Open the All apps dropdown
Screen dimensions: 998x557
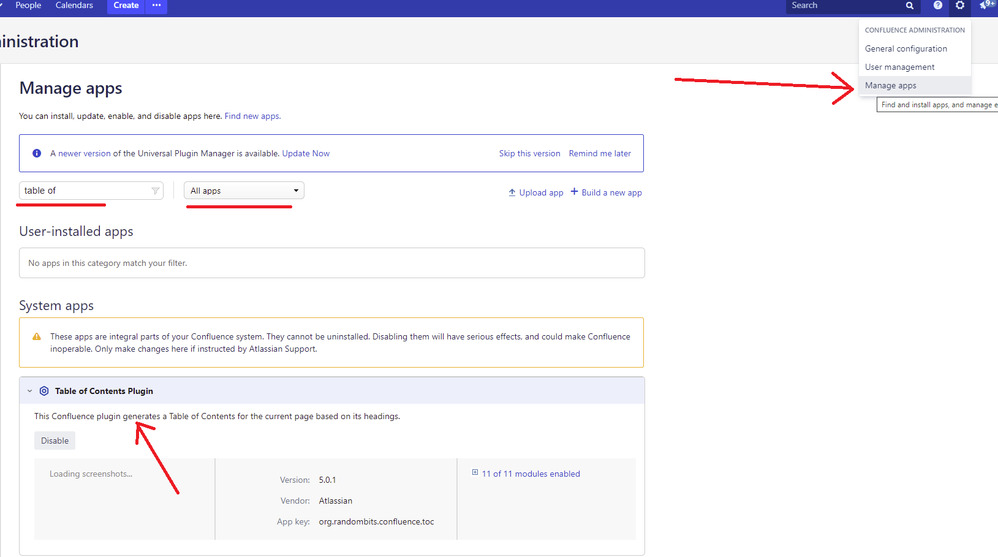[x=244, y=190]
